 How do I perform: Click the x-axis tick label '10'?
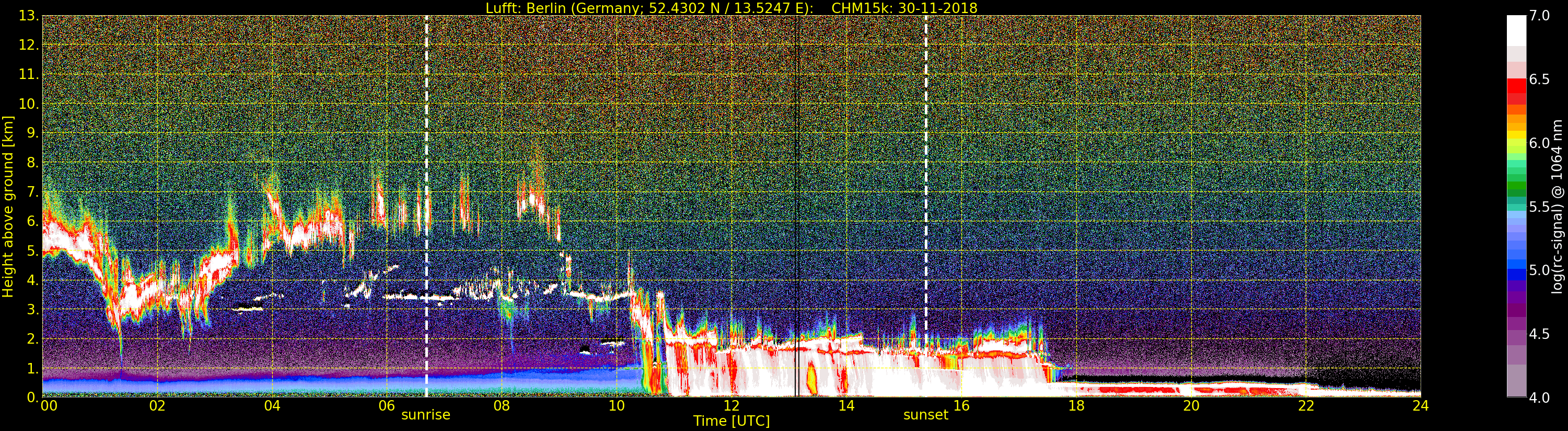click(617, 406)
